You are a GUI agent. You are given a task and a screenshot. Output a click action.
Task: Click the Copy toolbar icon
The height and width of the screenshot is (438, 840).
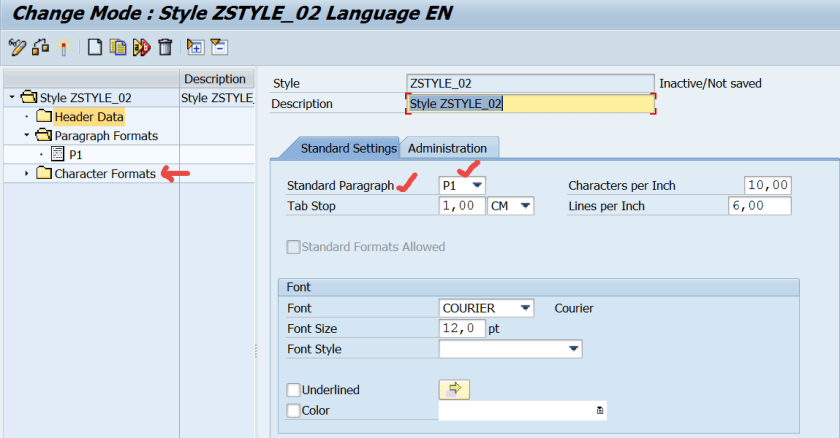118,46
